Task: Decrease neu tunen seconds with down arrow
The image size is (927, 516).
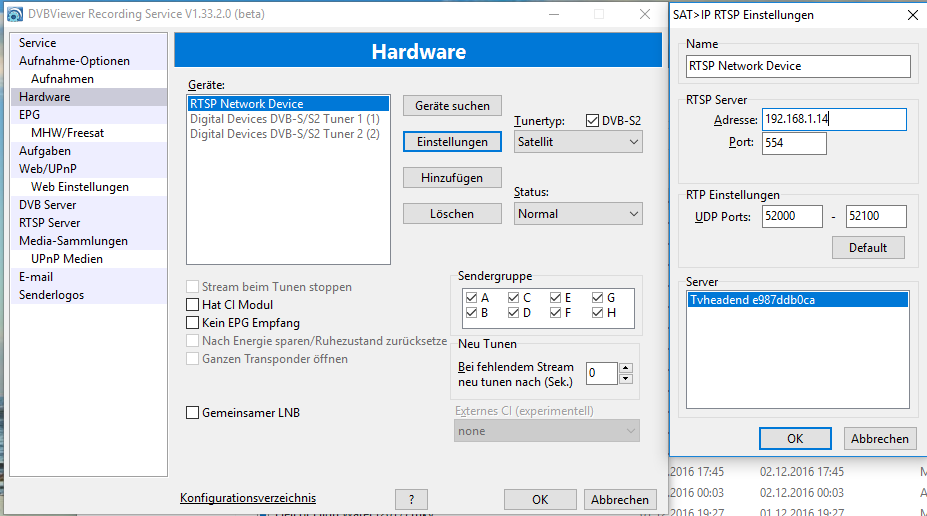Action: [x=625, y=379]
